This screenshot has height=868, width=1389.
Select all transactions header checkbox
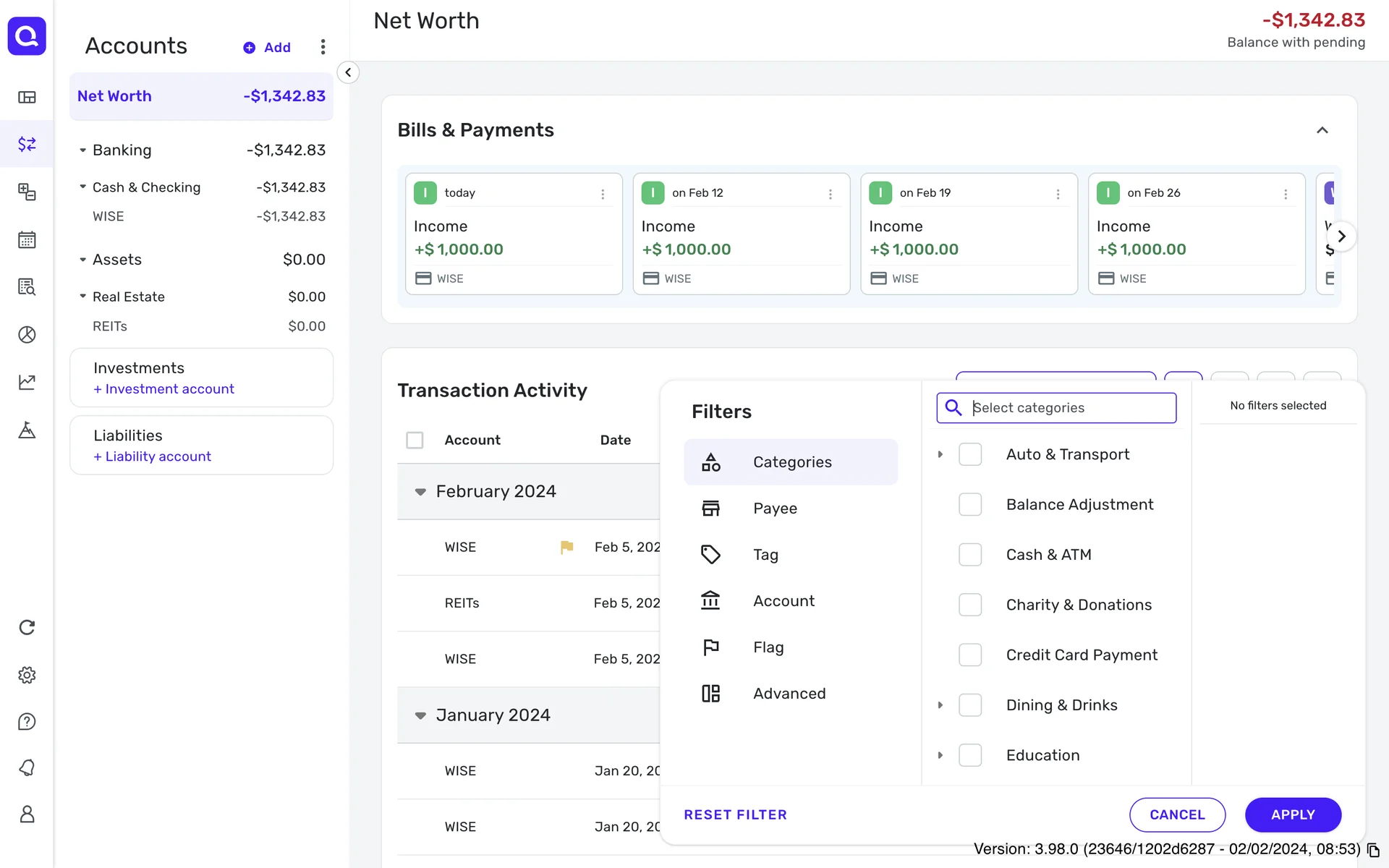[415, 441]
